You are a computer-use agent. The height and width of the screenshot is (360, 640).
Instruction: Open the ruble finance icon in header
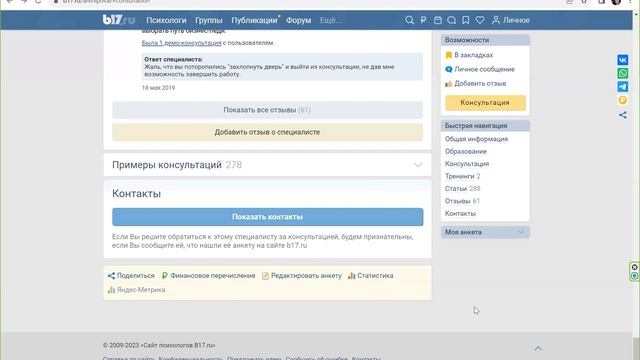[424, 20]
